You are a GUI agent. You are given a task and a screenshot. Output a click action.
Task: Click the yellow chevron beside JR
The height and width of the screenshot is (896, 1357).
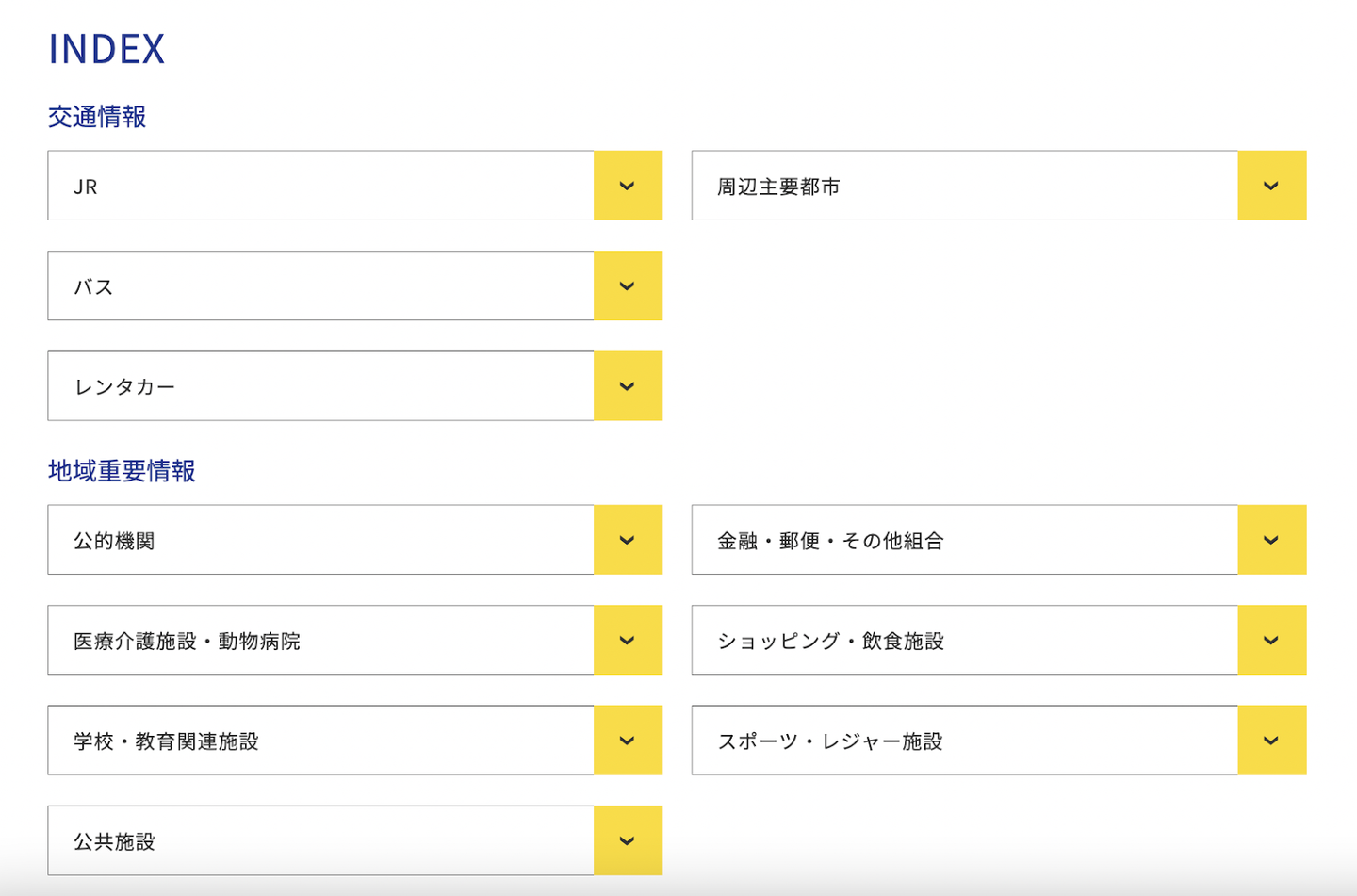point(628,186)
